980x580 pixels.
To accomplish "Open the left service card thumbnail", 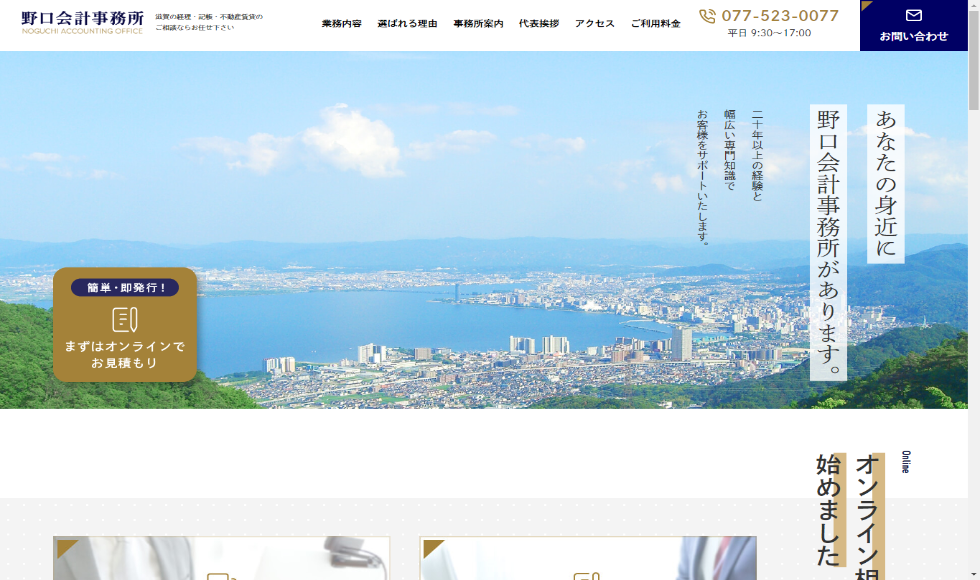I will pyautogui.click(x=221, y=559).
